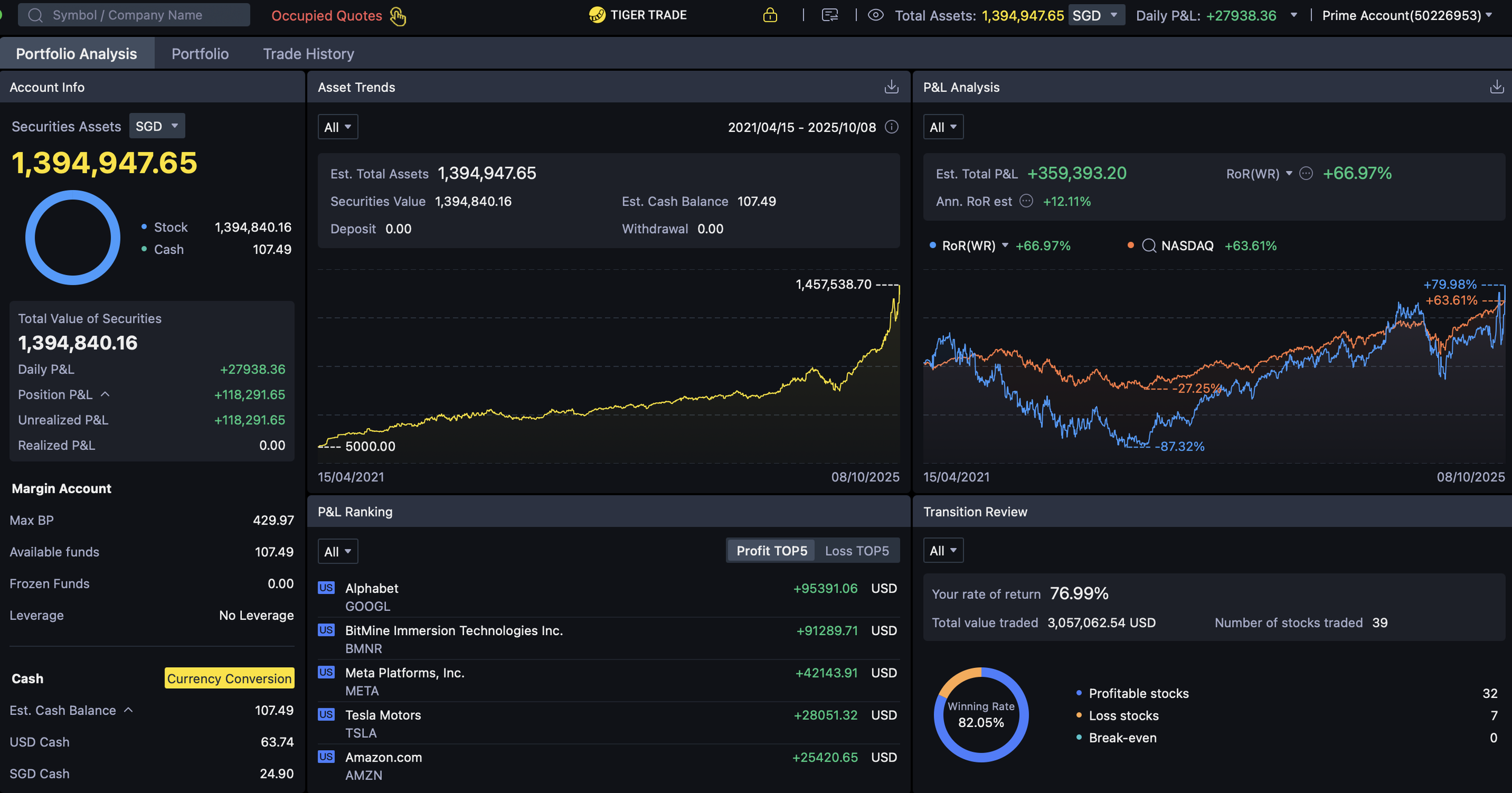Open the All filter dropdown in Asset Trends

coord(337,126)
